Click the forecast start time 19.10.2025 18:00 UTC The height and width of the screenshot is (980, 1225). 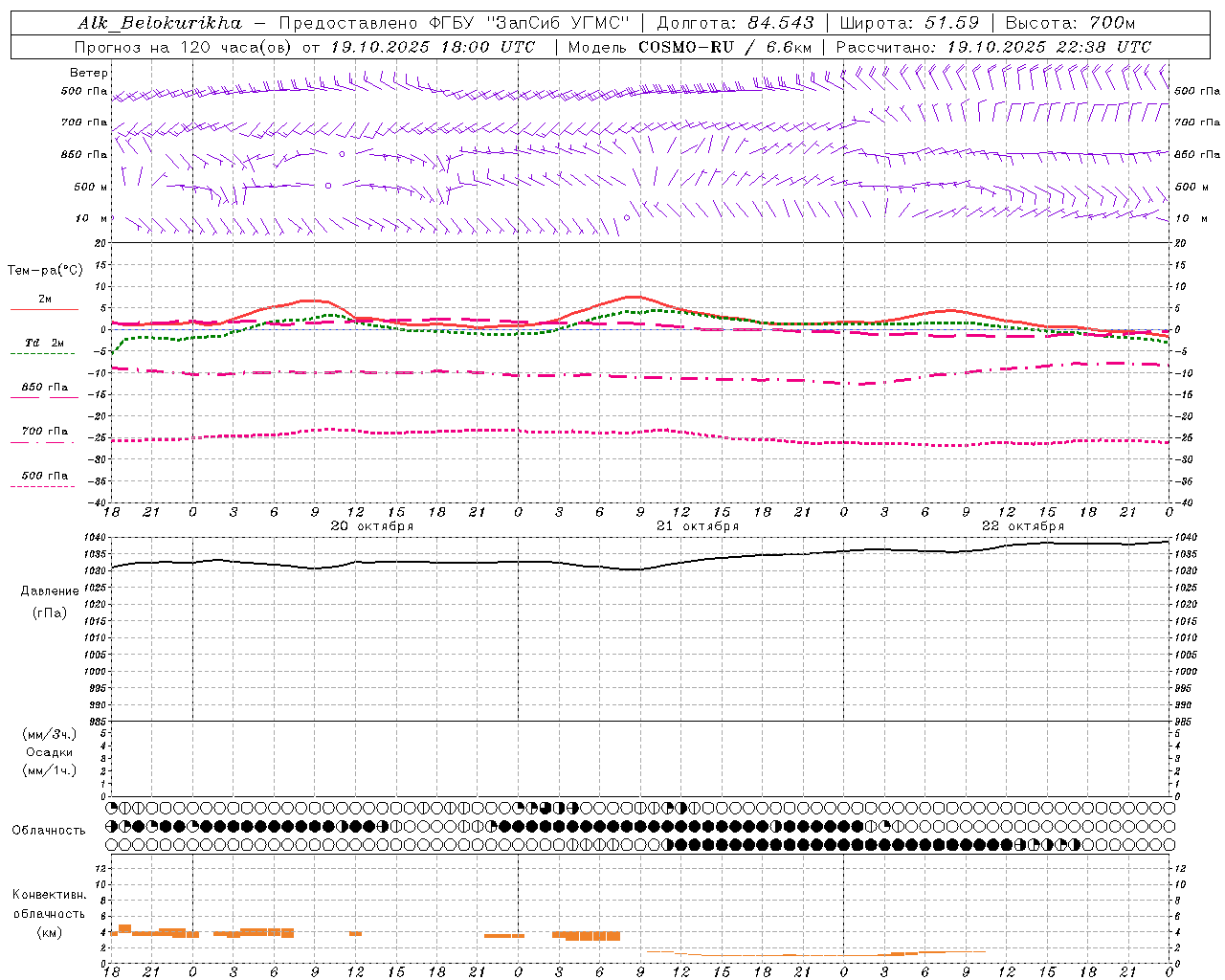click(x=433, y=47)
